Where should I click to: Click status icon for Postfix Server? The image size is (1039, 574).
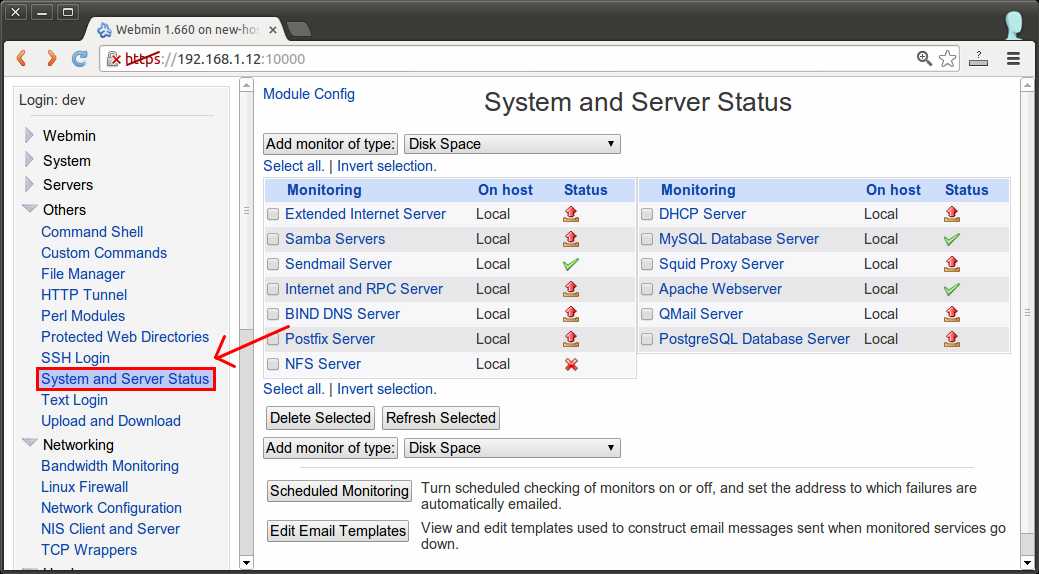(571, 339)
